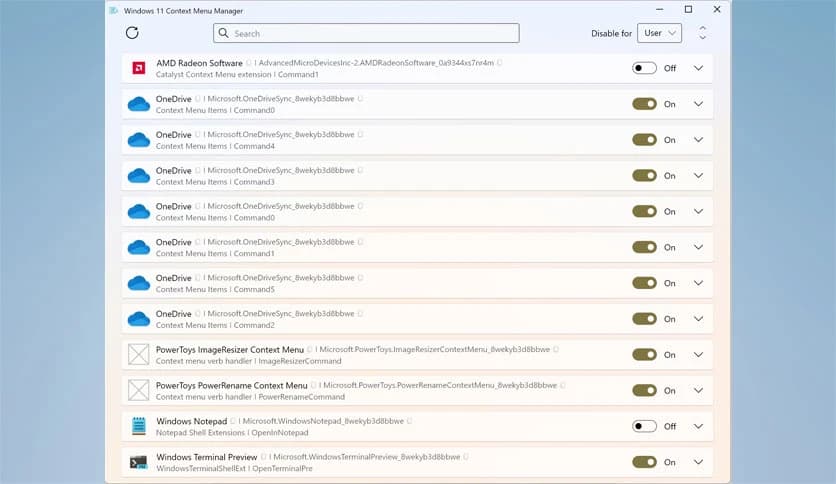Switch off OneDrive Command2 entry
Image resolution: width=836 pixels, height=484 pixels.
click(644, 319)
